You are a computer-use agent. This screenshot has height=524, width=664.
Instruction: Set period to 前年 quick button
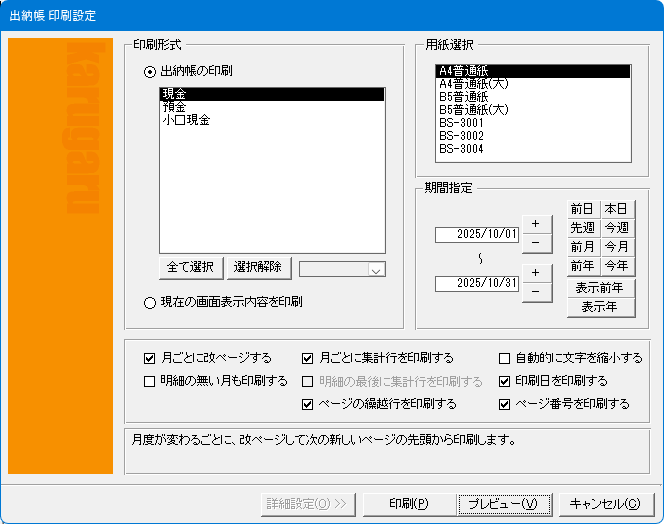pos(582,266)
